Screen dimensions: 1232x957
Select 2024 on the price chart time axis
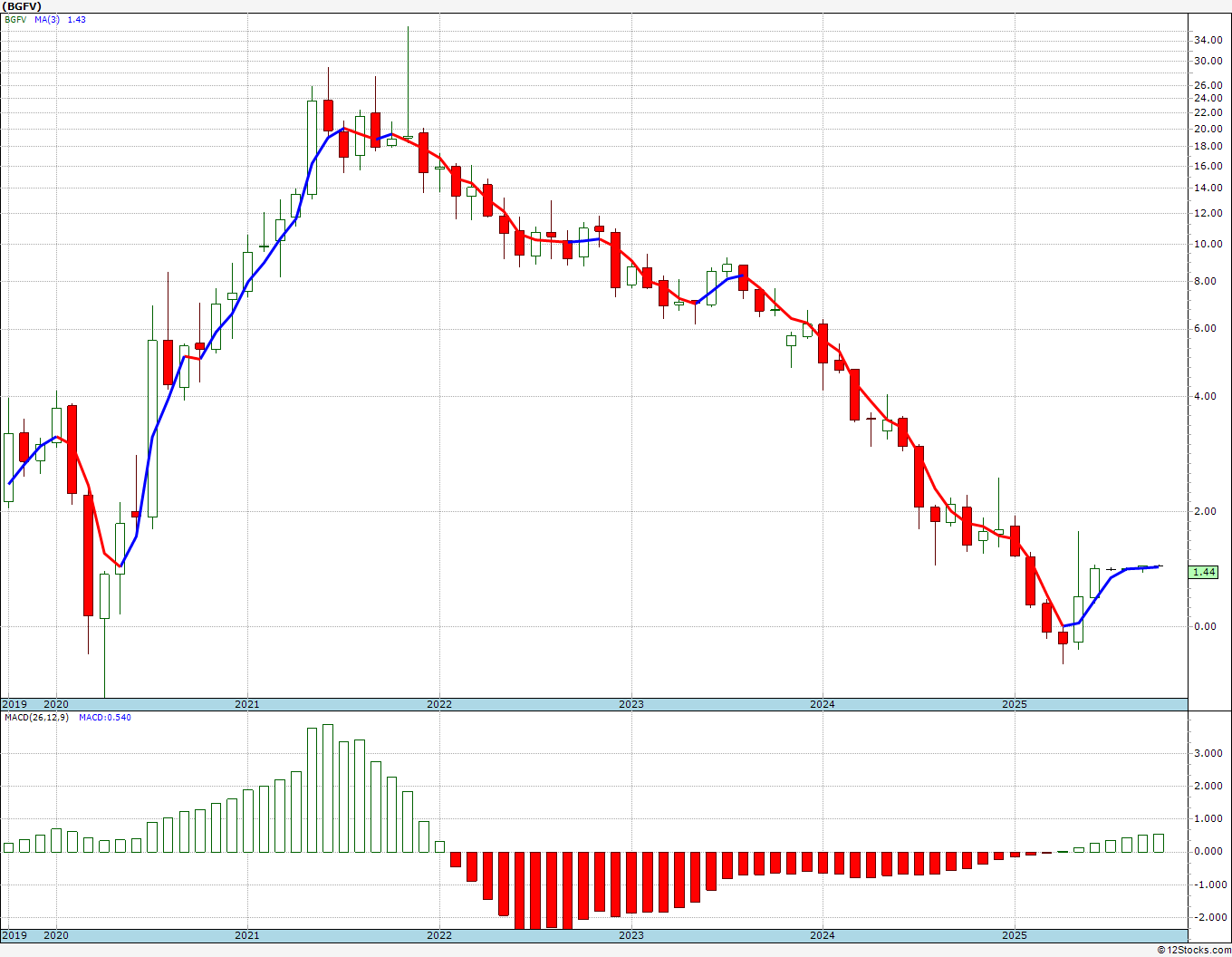[823, 704]
